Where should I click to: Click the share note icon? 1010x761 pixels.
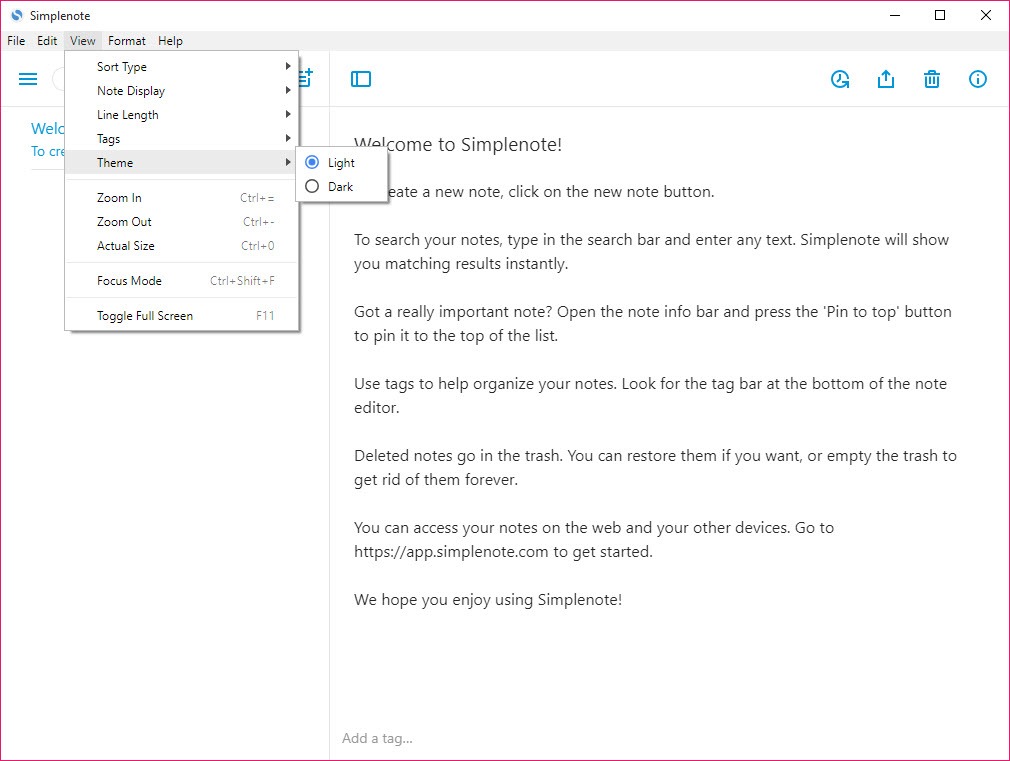click(886, 79)
